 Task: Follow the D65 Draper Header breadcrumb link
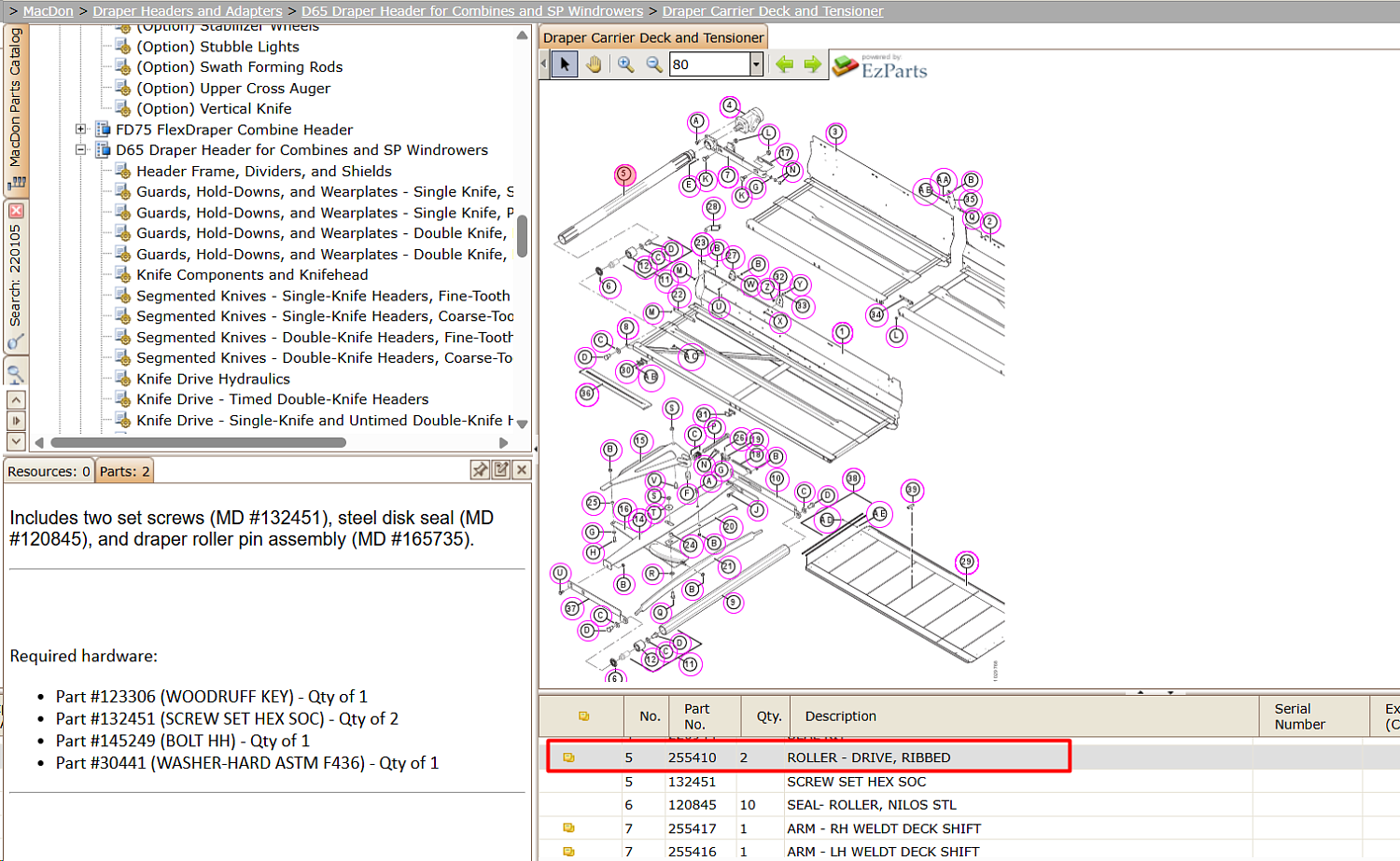(x=472, y=11)
